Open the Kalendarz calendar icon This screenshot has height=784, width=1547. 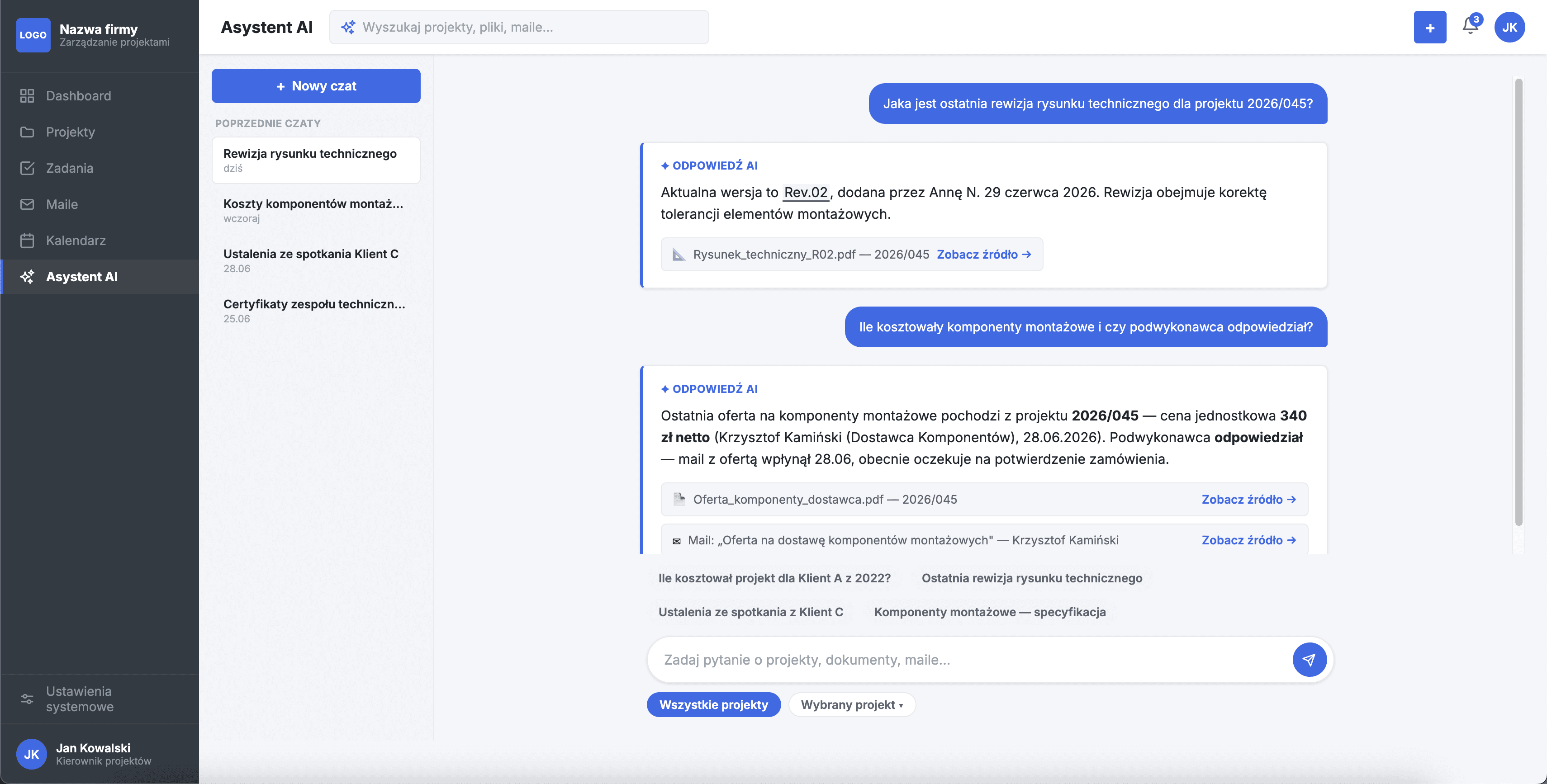coord(27,240)
